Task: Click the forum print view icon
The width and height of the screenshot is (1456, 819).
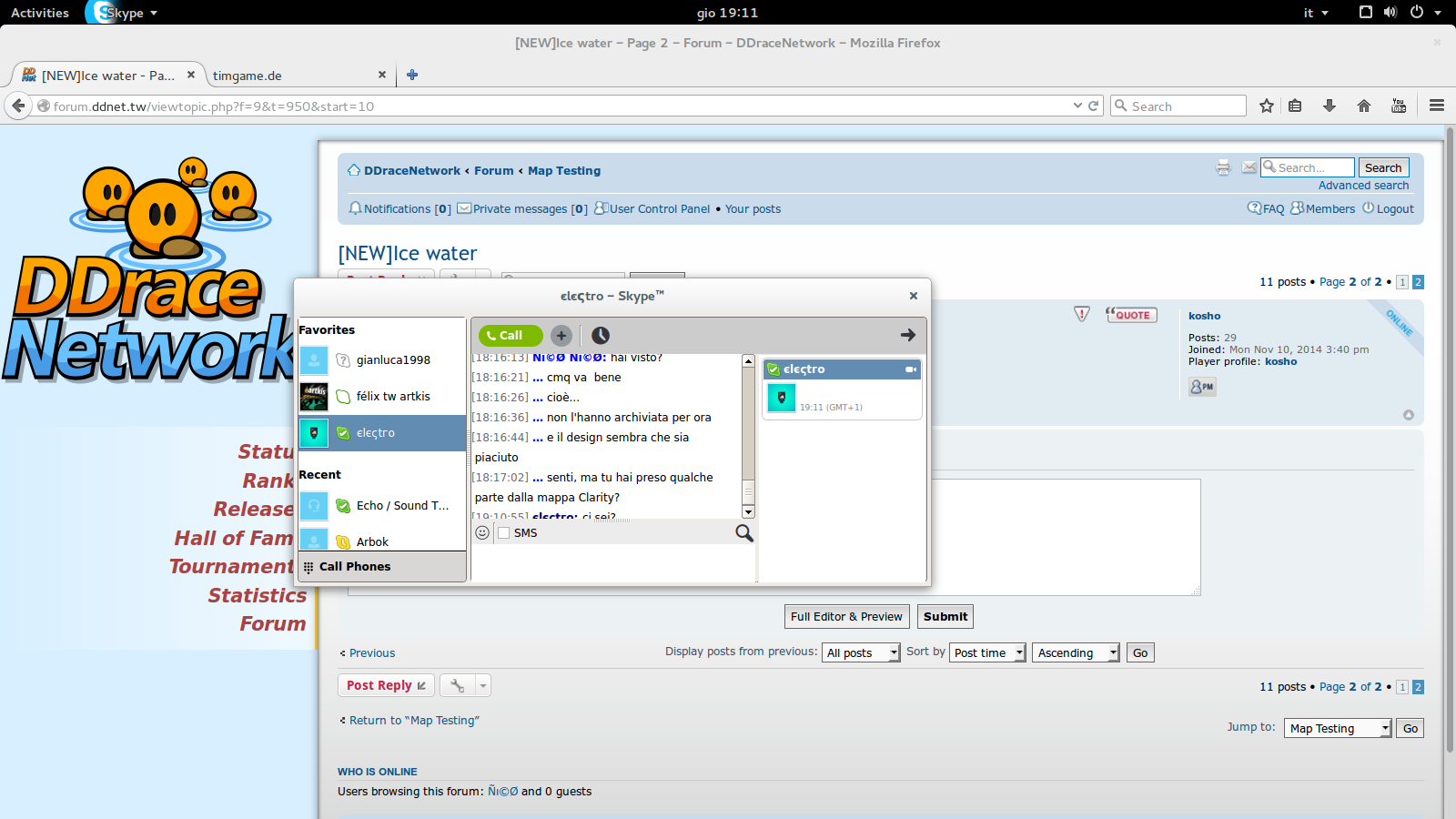Action: pos(1223,167)
